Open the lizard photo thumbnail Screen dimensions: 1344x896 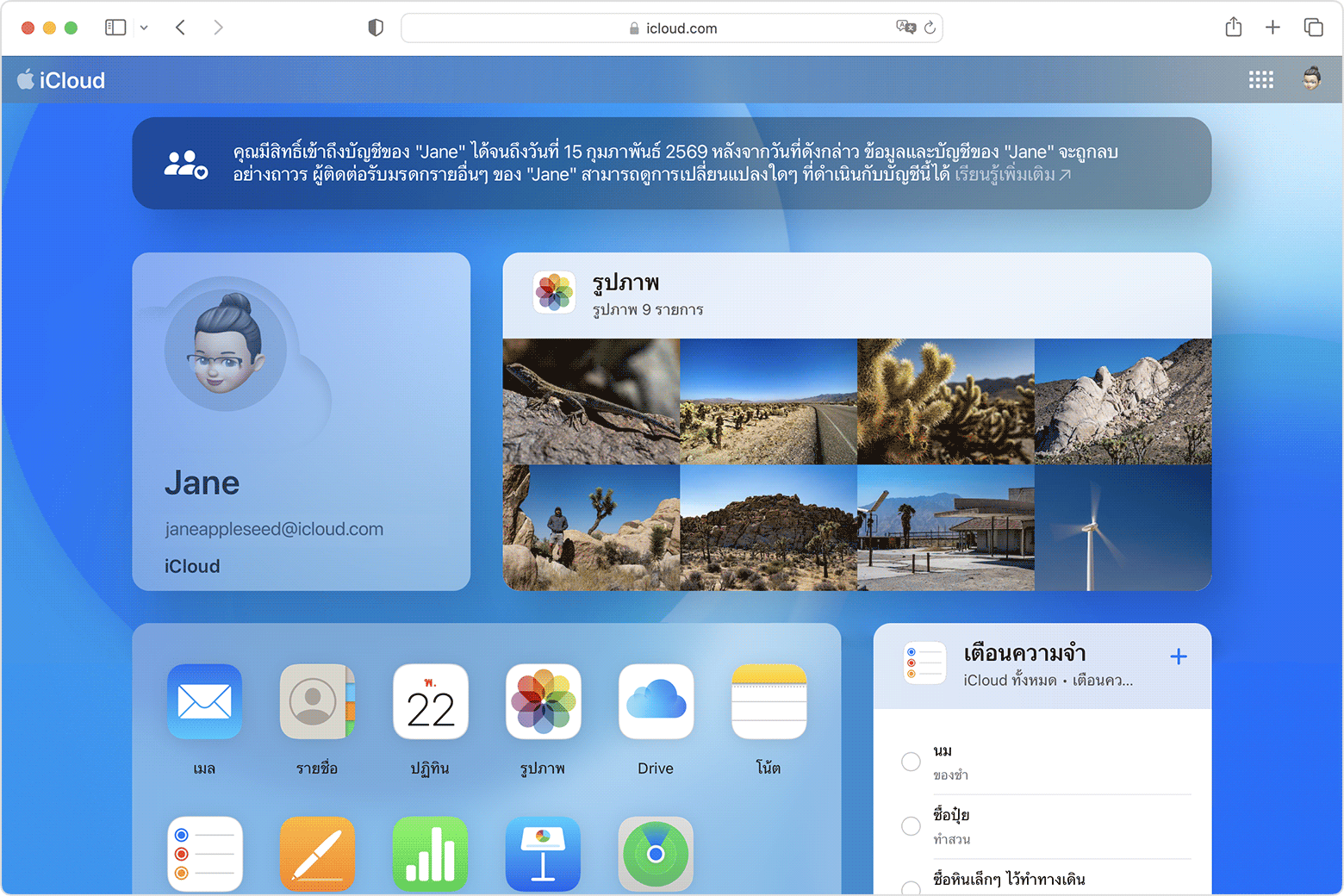pyautogui.click(x=591, y=401)
